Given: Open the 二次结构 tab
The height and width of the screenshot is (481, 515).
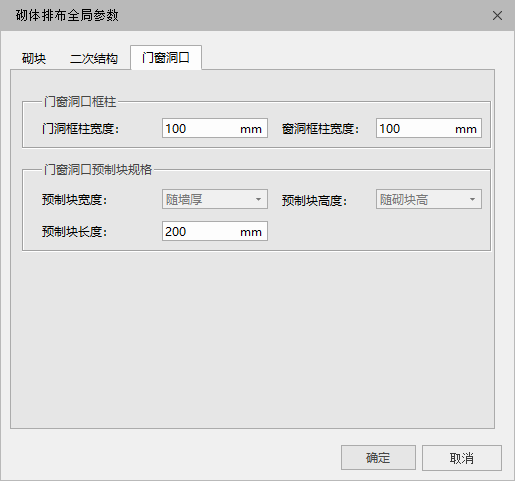Looking at the screenshot, I should pyautogui.click(x=94, y=58).
